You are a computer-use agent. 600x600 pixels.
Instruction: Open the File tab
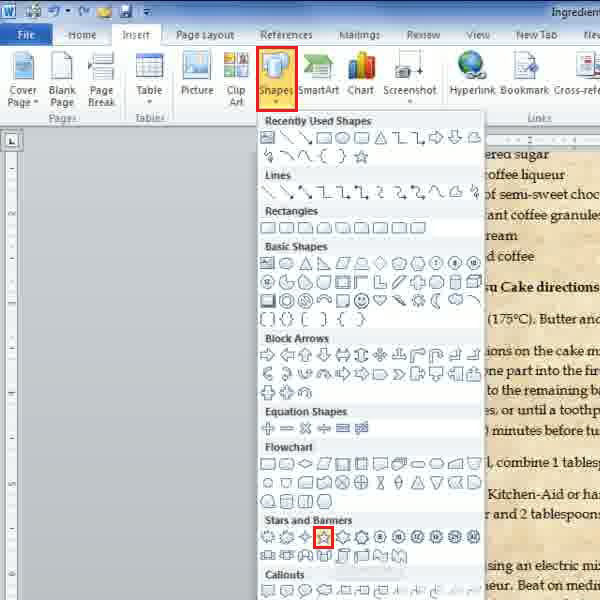[26, 35]
